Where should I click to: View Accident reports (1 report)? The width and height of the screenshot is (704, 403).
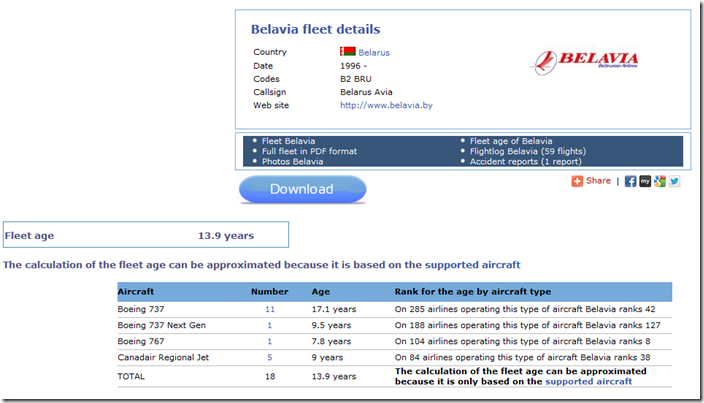tap(524, 161)
